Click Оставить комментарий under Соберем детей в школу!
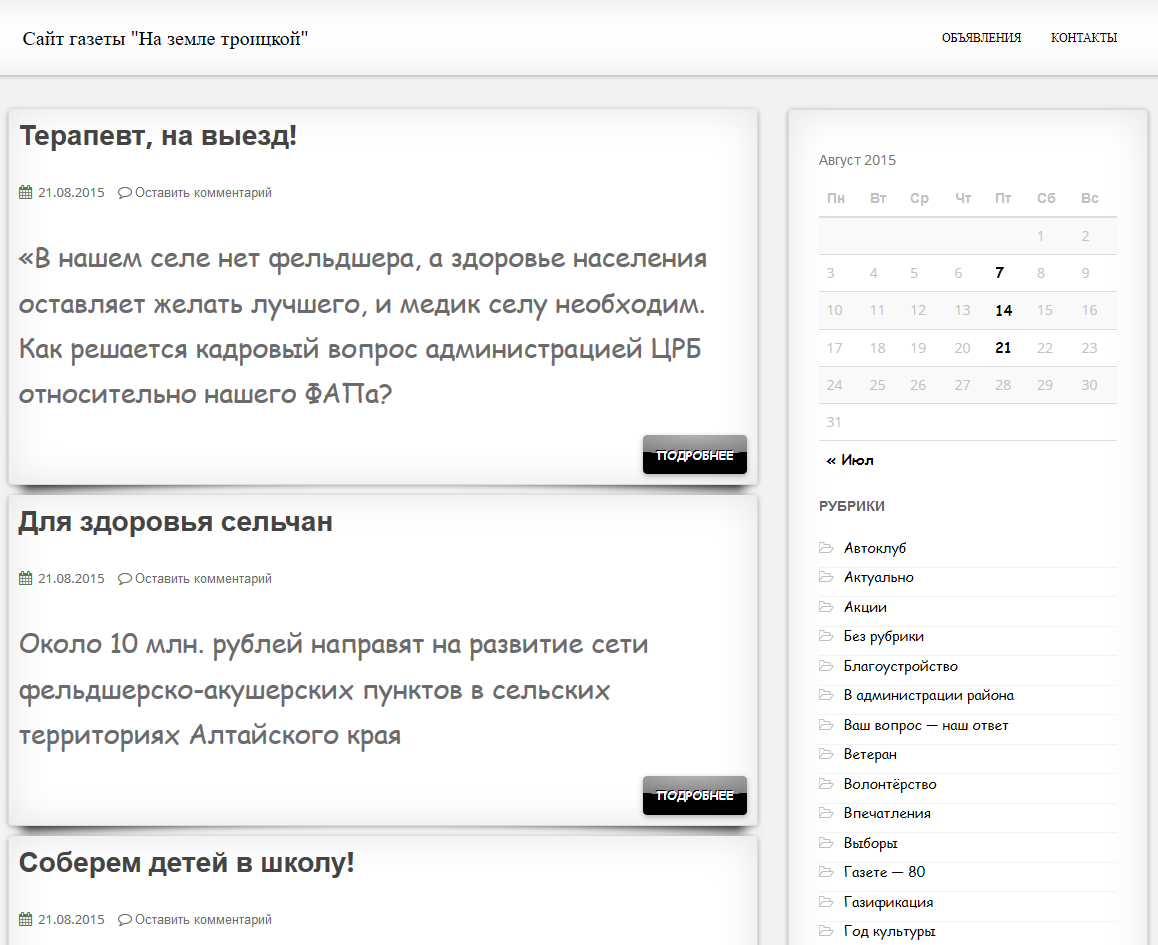 pos(203,920)
